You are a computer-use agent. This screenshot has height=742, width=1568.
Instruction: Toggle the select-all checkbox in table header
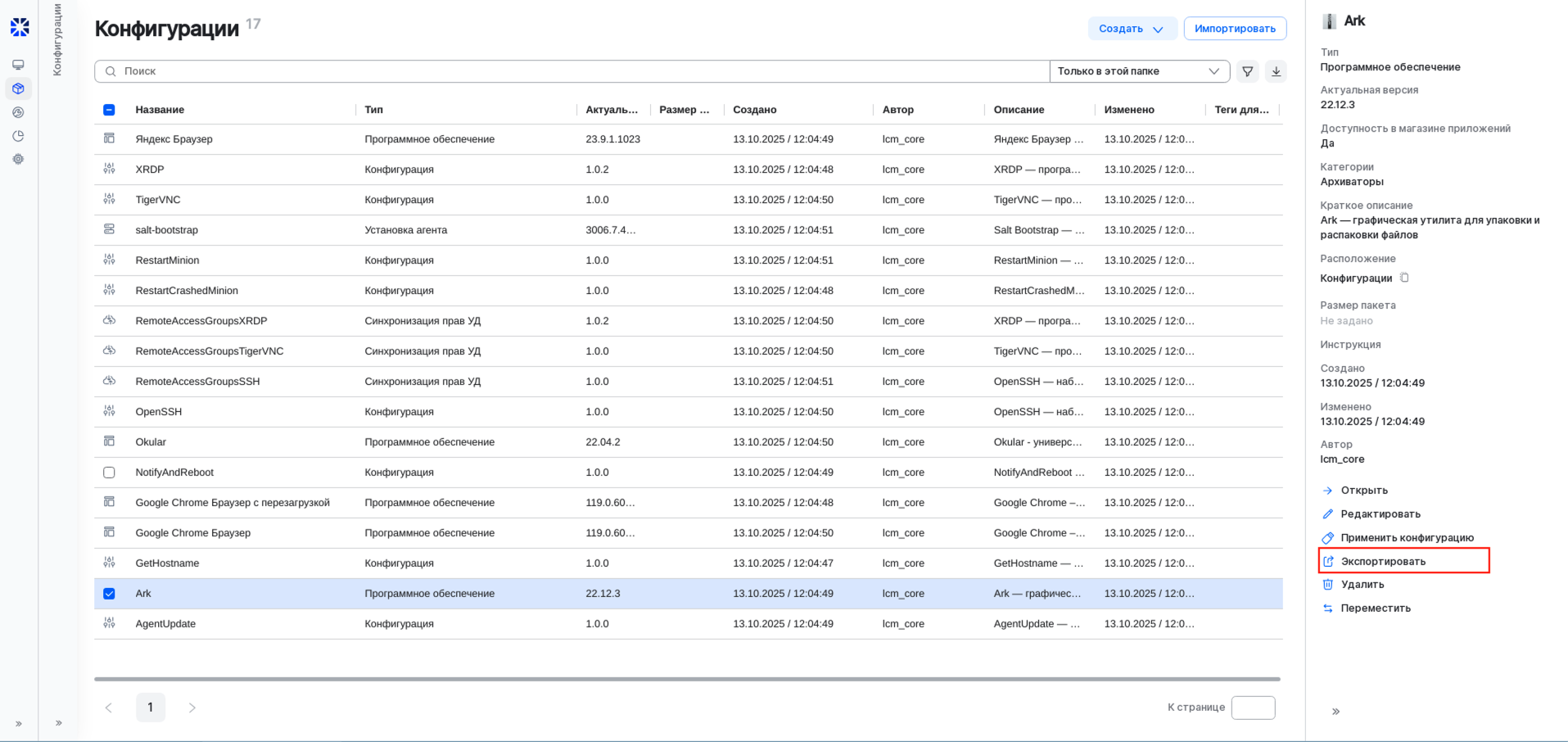tap(109, 109)
